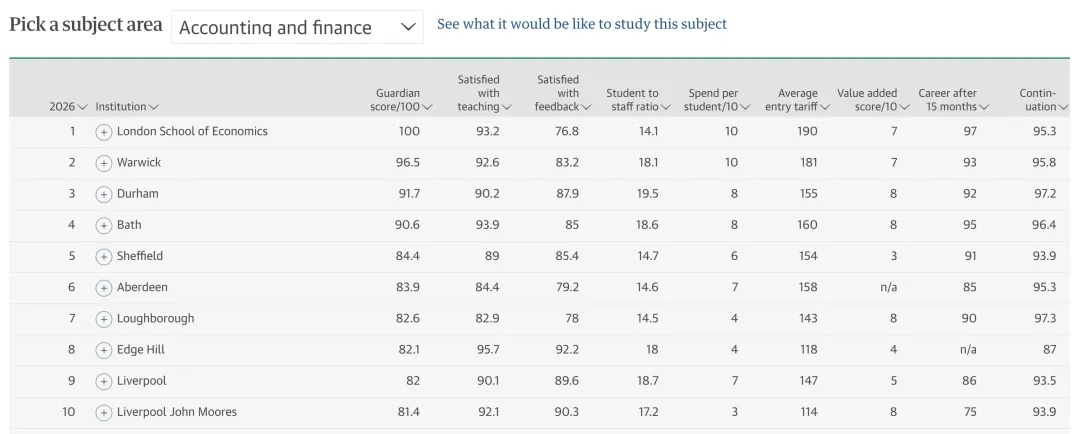Expand the London School of Economics row

click(x=104, y=132)
